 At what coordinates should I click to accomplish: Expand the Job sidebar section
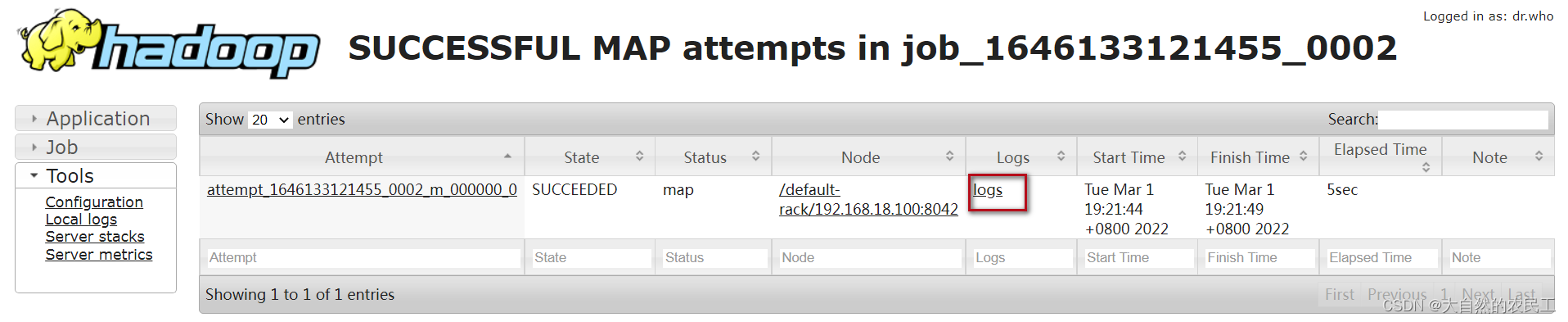[x=96, y=147]
